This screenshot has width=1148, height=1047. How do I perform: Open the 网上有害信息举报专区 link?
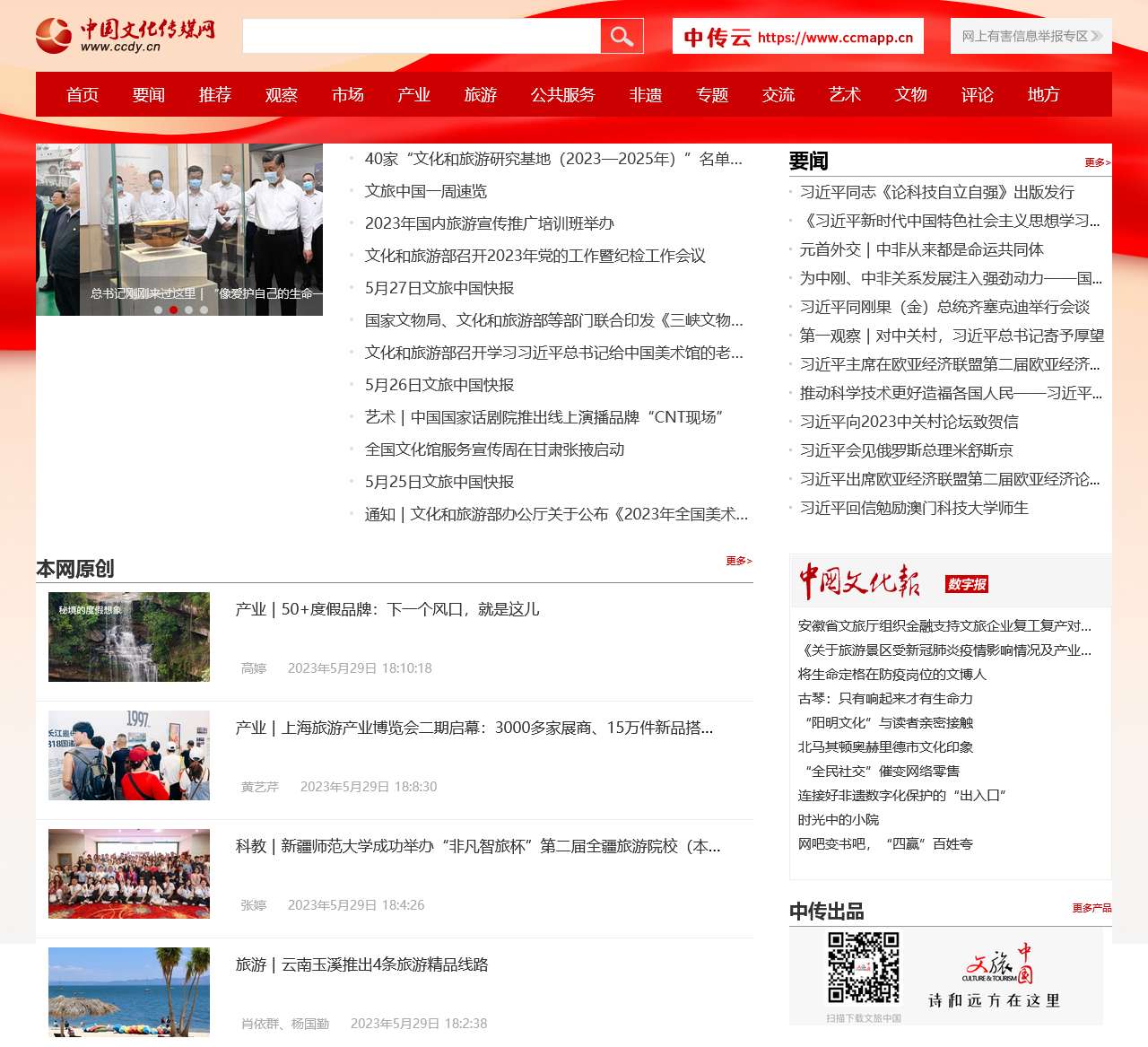(x=1031, y=37)
